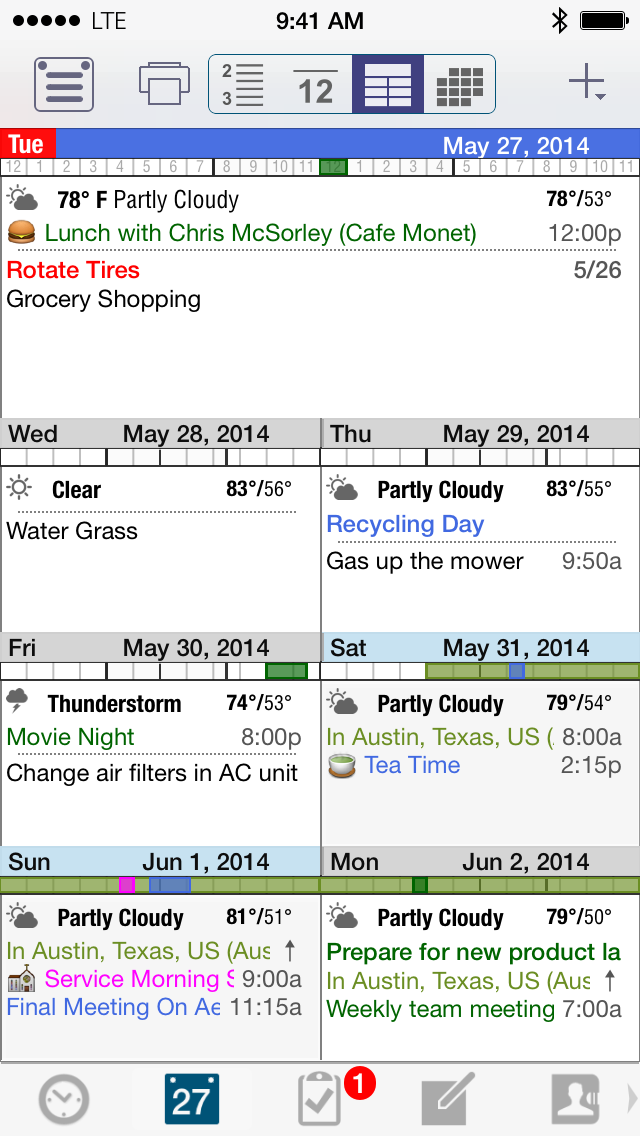Open the plus add dropdown
This screenshot has height=1136, width=640.
point(587,84)
